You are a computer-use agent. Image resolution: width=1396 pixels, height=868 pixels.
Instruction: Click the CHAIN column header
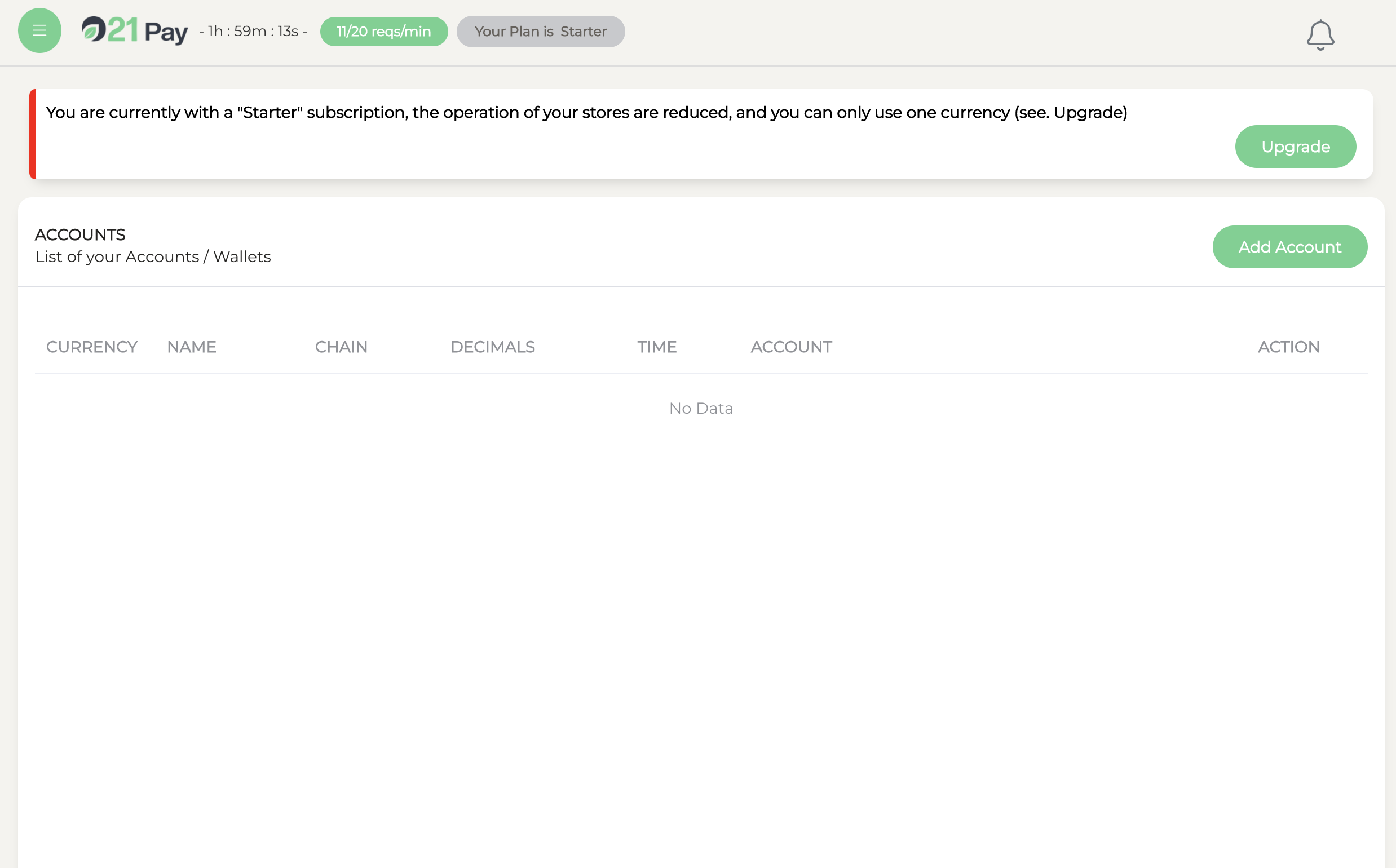[x=341, y=347]
